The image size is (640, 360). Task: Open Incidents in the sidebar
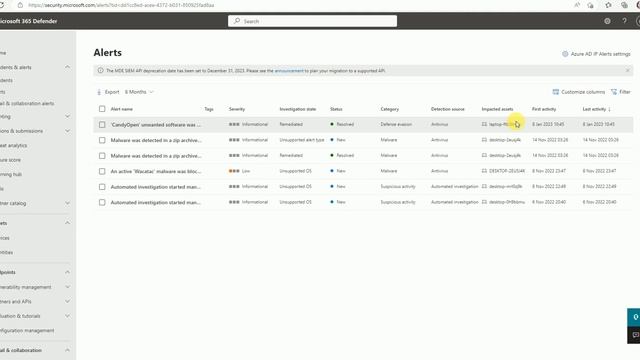tap(6, 80)
